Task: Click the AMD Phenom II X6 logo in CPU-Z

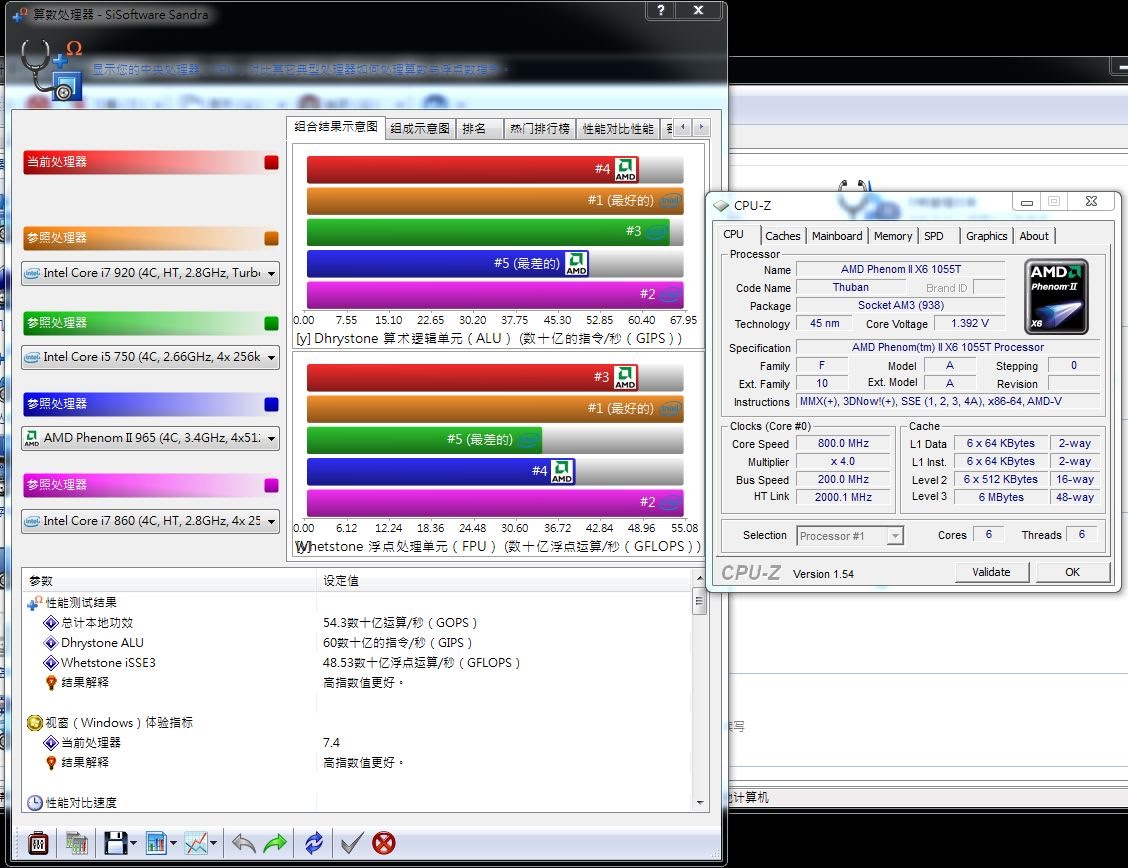Action: 1056,296
